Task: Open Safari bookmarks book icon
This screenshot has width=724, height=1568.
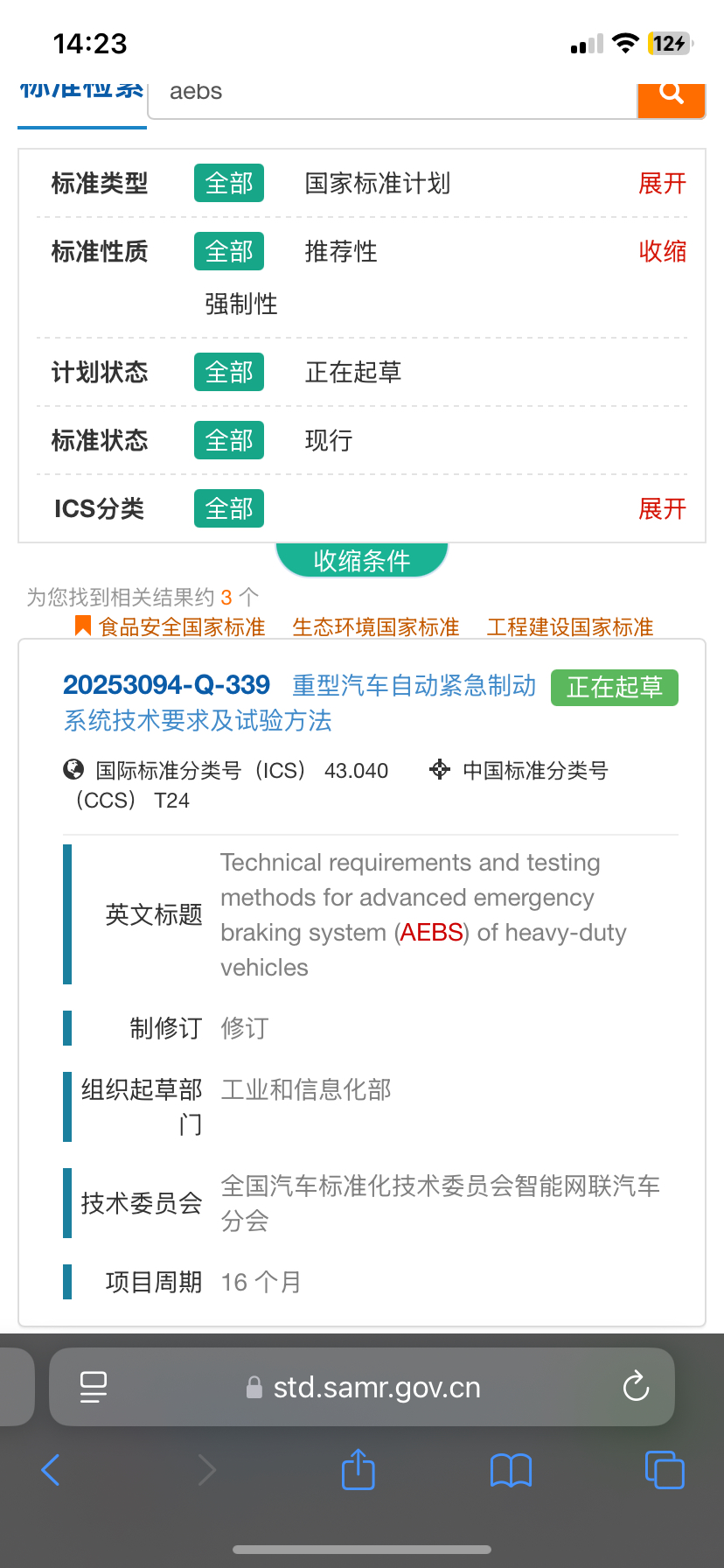Action: 511,1470
